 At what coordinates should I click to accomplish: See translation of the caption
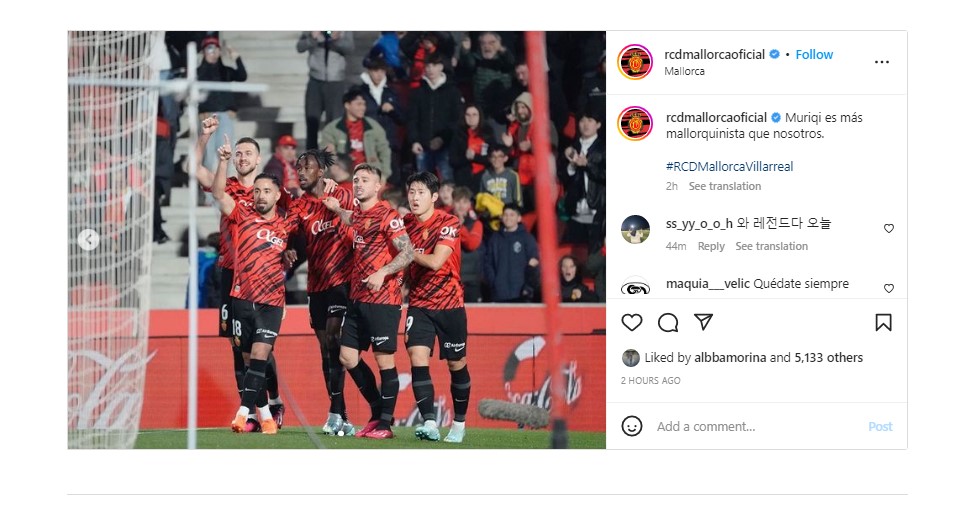tap(725, 186)
